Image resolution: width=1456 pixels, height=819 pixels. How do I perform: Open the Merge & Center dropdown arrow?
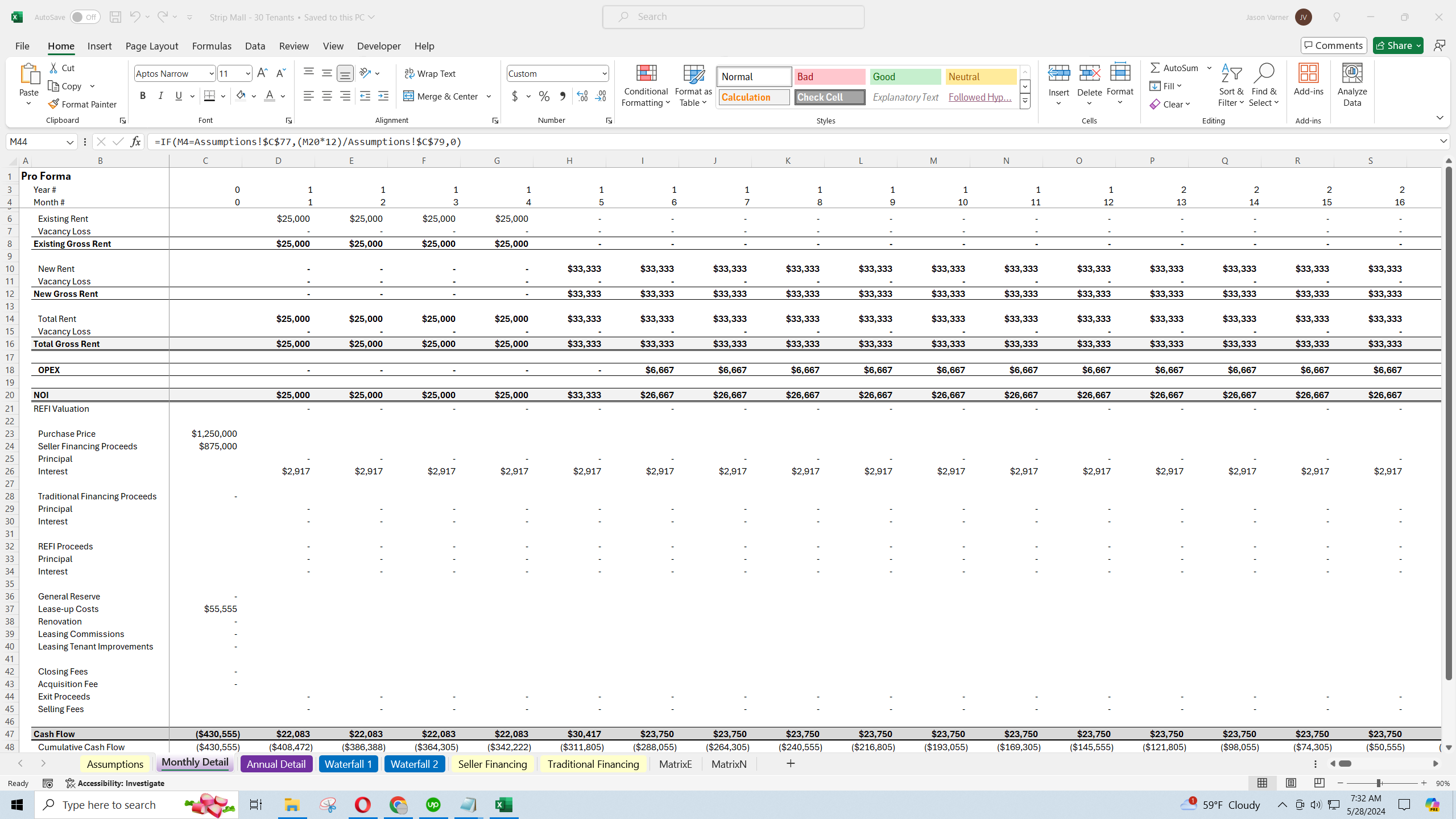tap(489, 96)
